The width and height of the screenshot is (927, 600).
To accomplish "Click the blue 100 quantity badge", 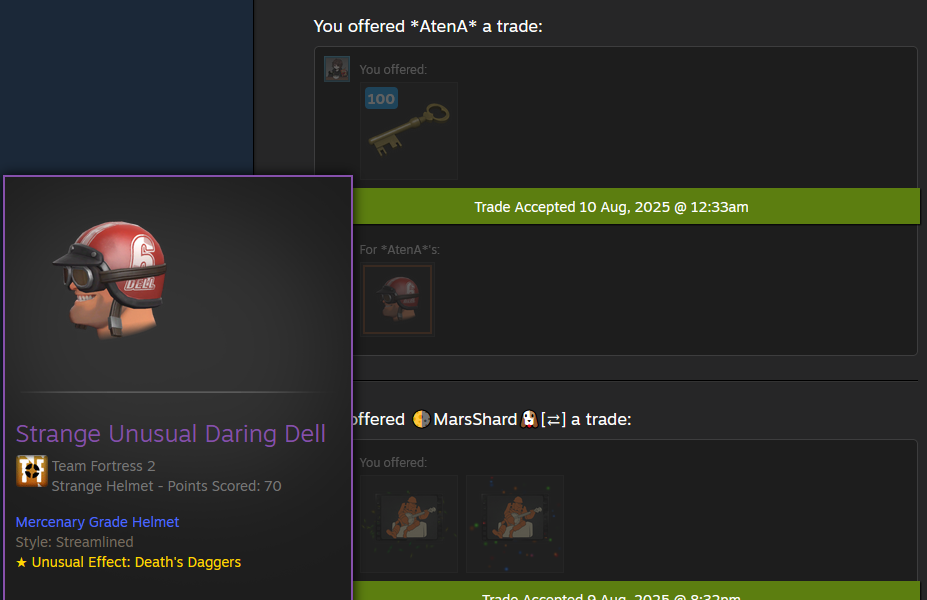I will [x=381, y=99].
